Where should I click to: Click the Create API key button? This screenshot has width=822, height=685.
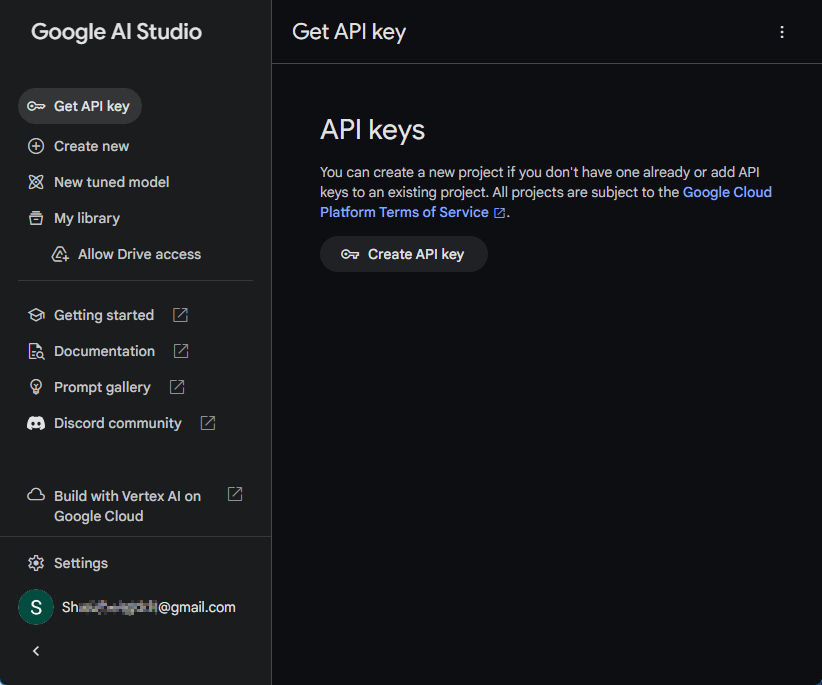tap(403, 254)
